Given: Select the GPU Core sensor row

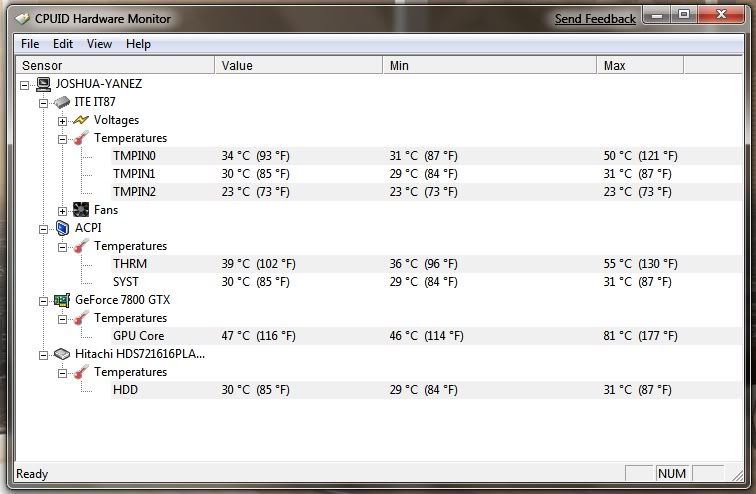Looking at the screenshot, I should click(426, 335).
